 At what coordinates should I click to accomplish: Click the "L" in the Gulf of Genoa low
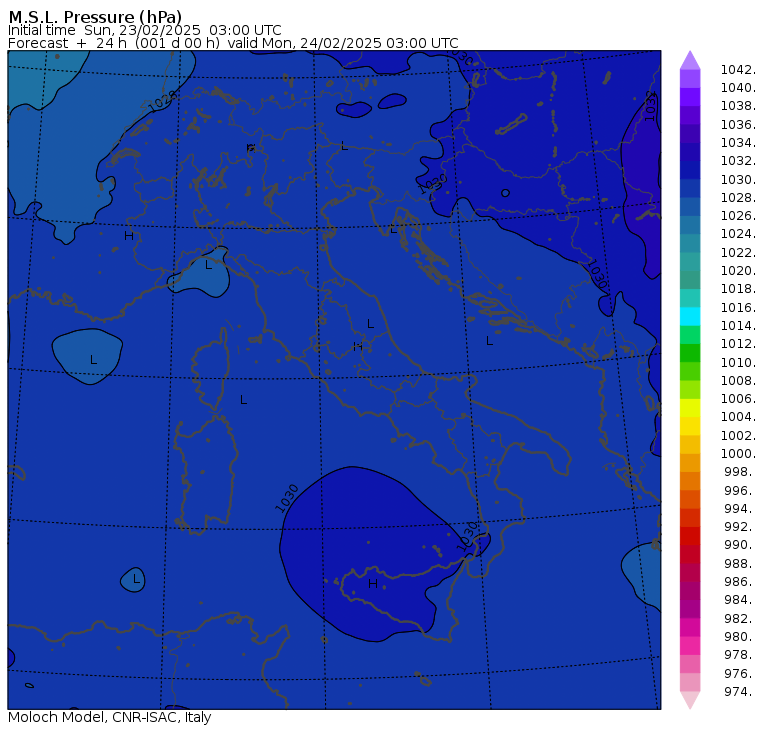point(208,265)
